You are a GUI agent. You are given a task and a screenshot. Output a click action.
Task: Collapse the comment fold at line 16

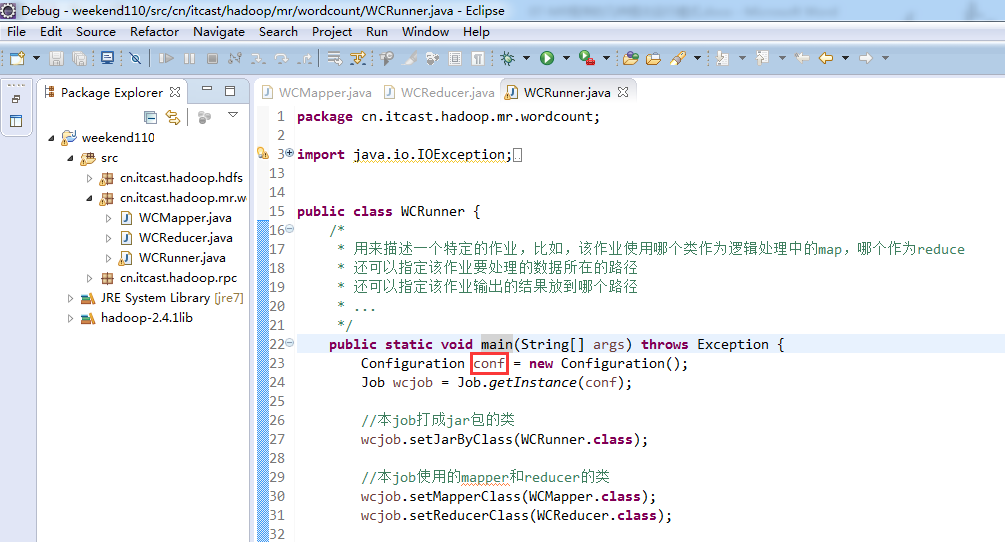(x=290, y=229)
